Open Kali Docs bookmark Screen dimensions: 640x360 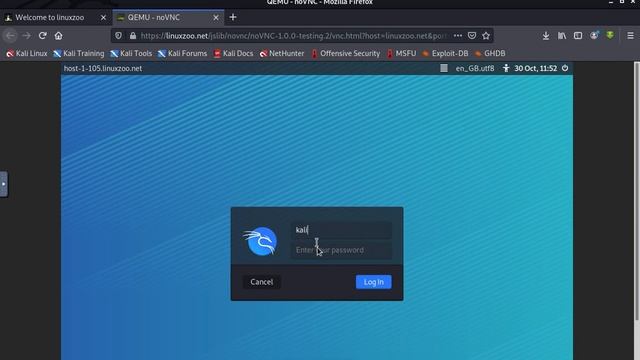(233, 53)
